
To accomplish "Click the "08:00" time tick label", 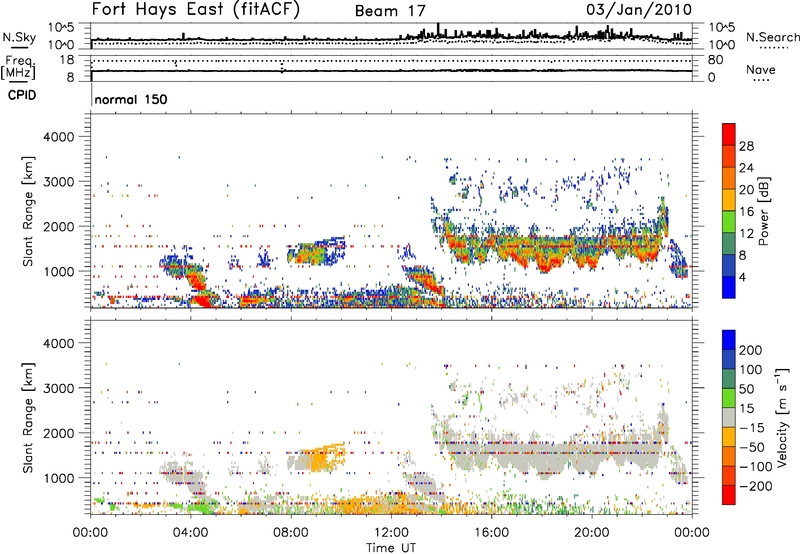I will point(291,533).
